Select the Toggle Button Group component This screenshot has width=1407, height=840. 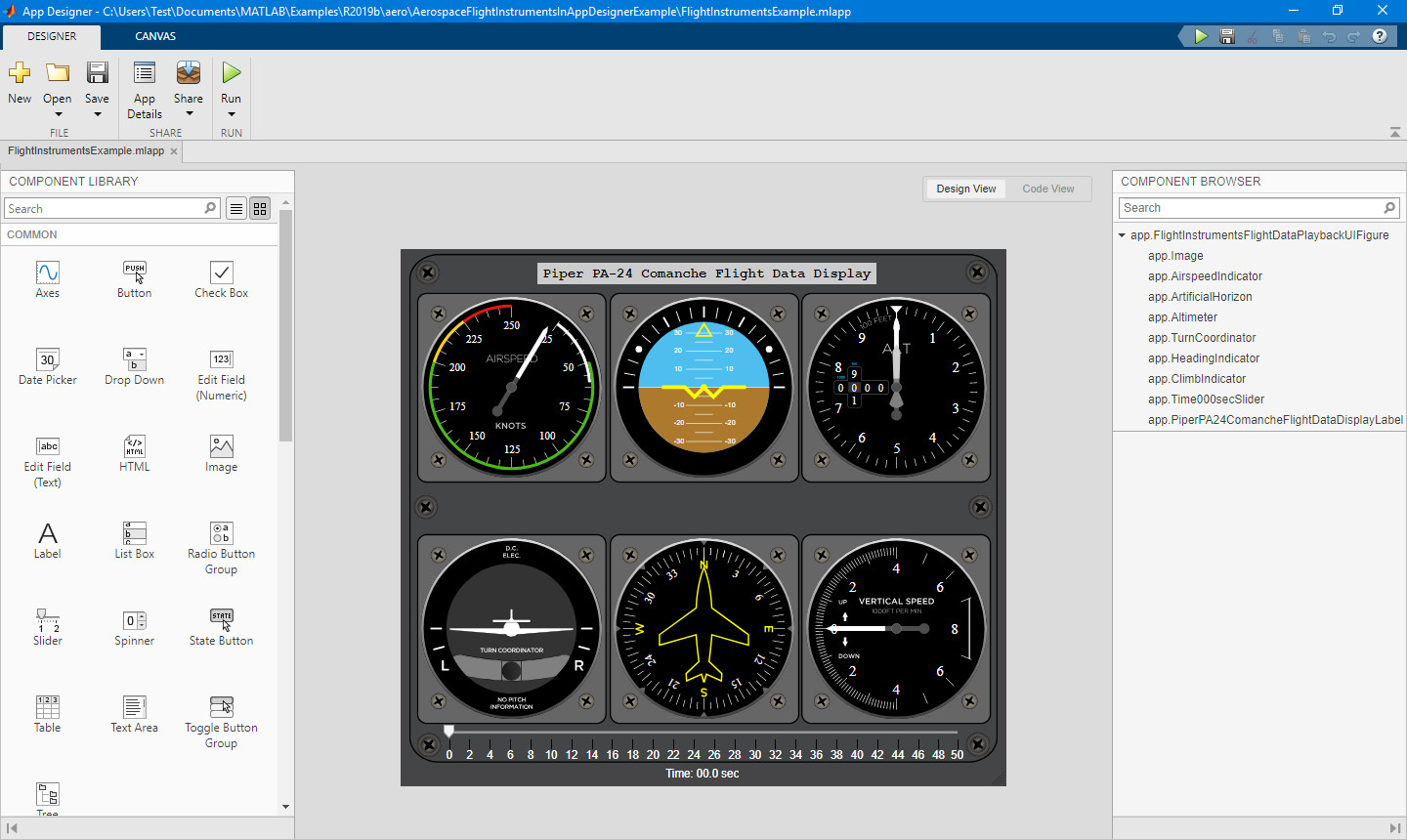click(222, 722)
